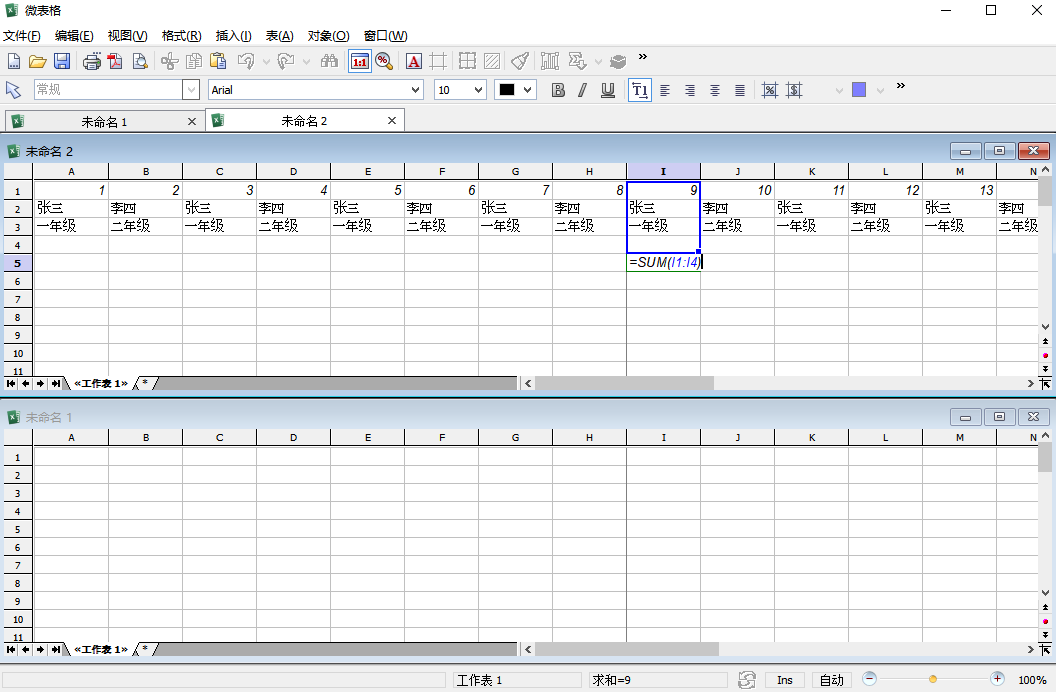Undo the last action
Screen dimensions: 1056x692
246,61
